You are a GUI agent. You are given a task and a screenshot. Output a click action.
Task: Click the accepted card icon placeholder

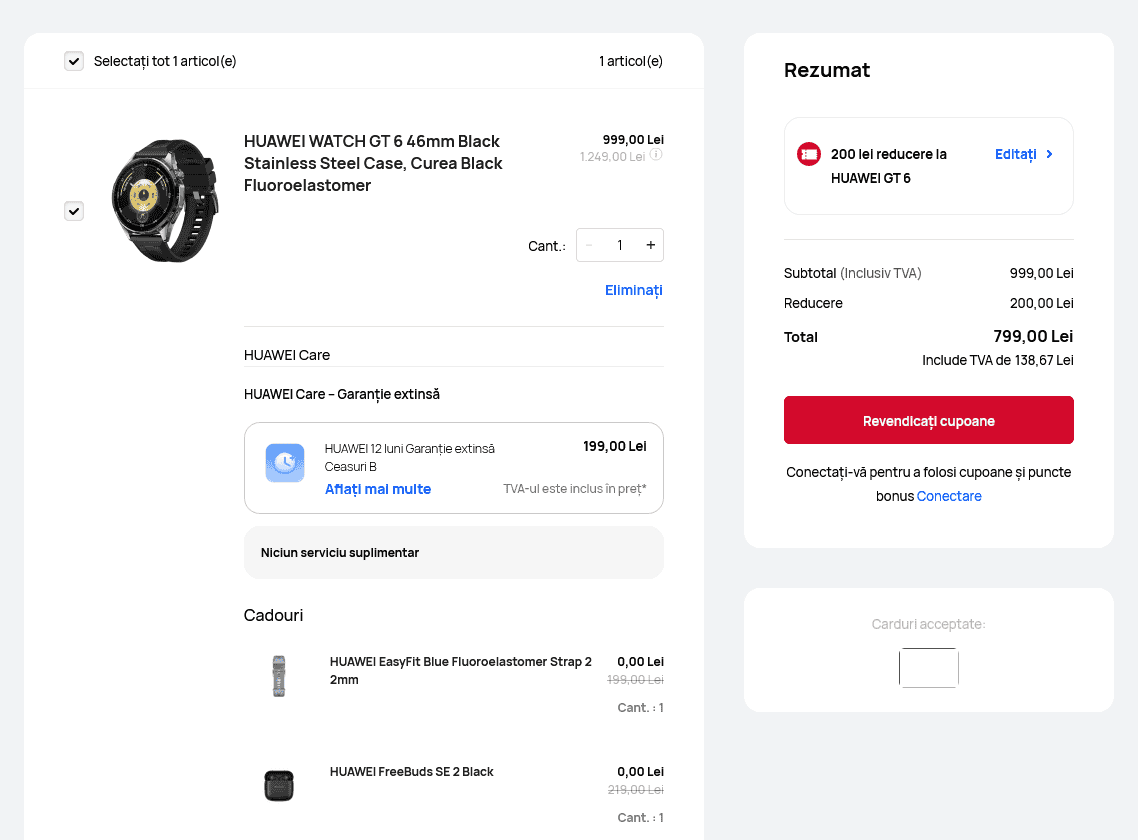point(928,667)
